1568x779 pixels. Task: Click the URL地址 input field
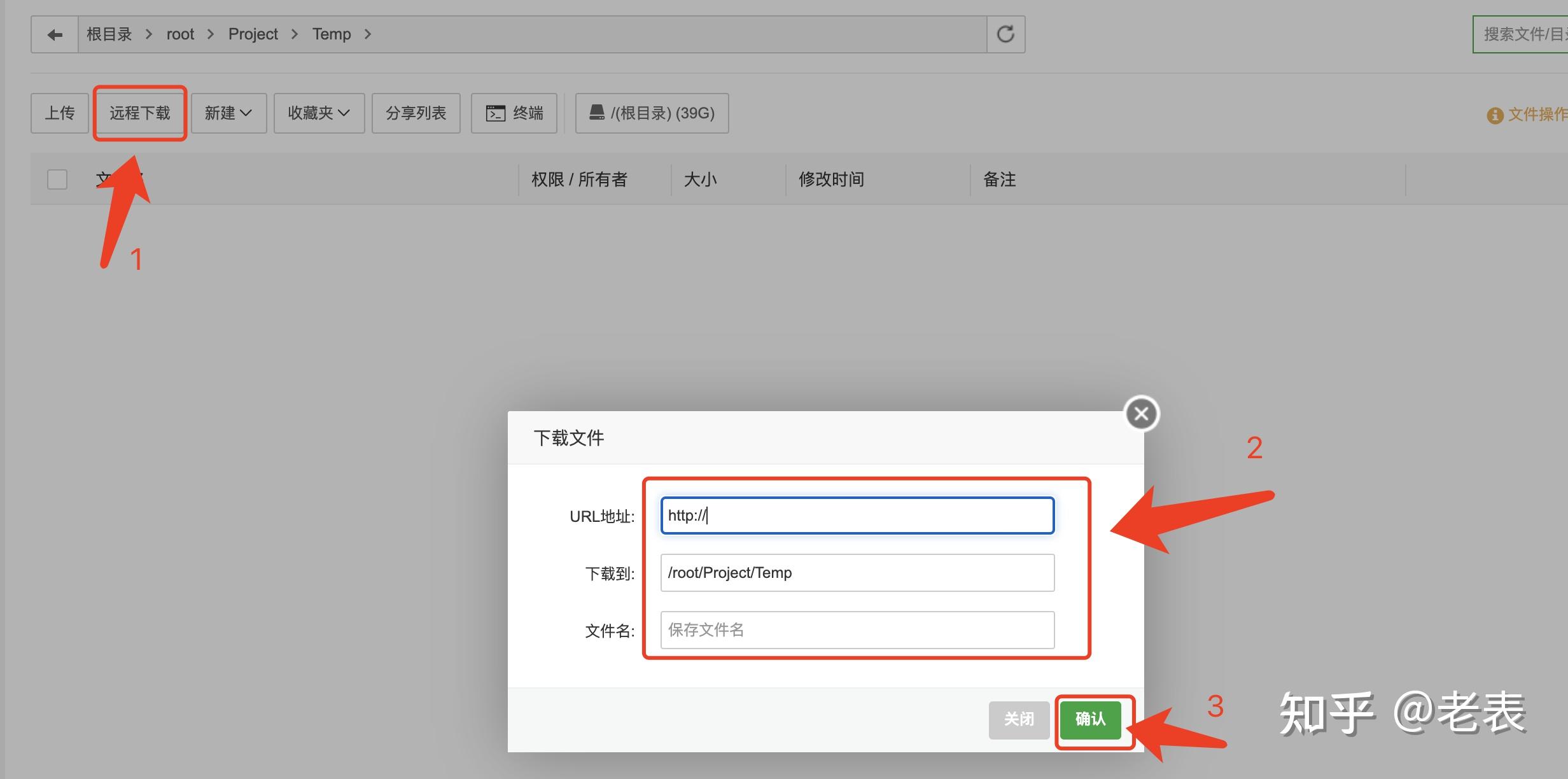856,516
